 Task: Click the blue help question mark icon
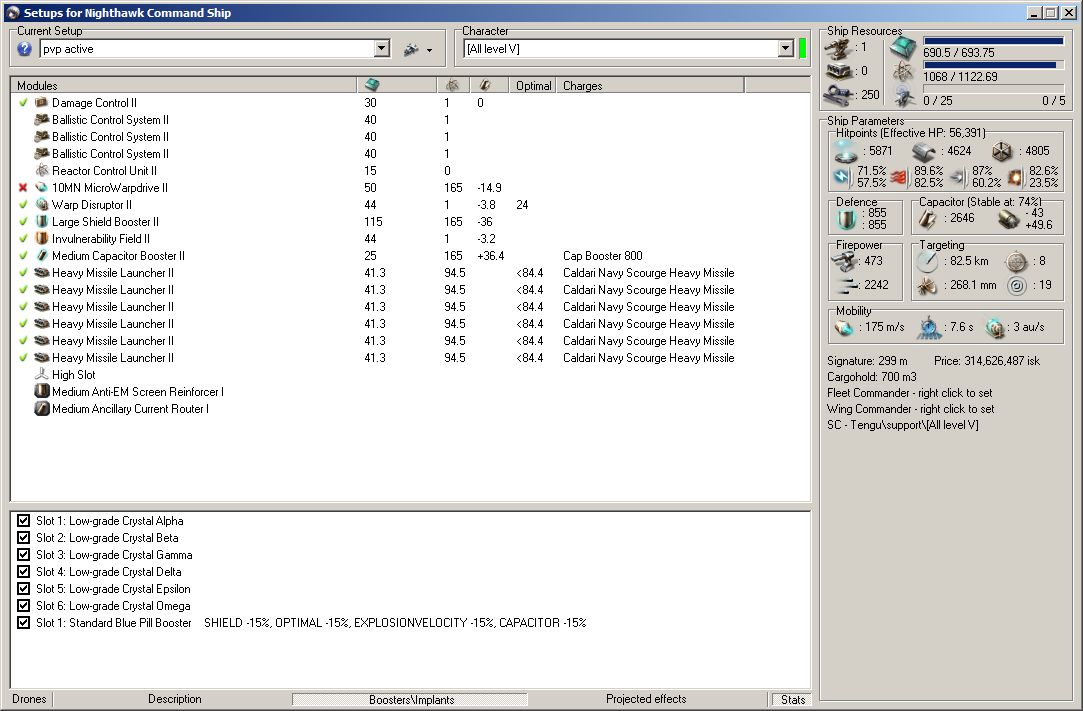coord(24,49)
